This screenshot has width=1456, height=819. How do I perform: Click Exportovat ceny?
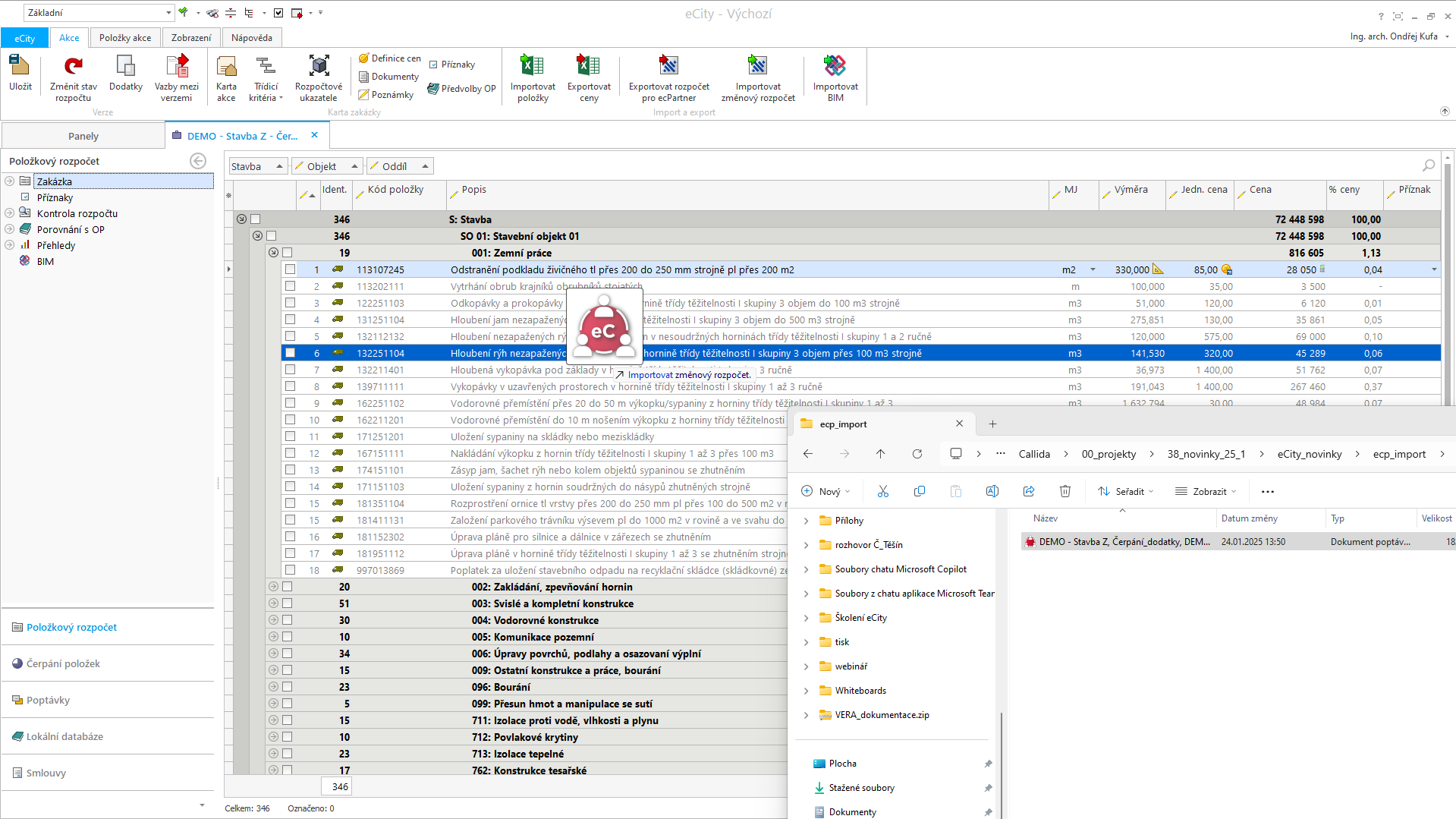pos(589,77)
